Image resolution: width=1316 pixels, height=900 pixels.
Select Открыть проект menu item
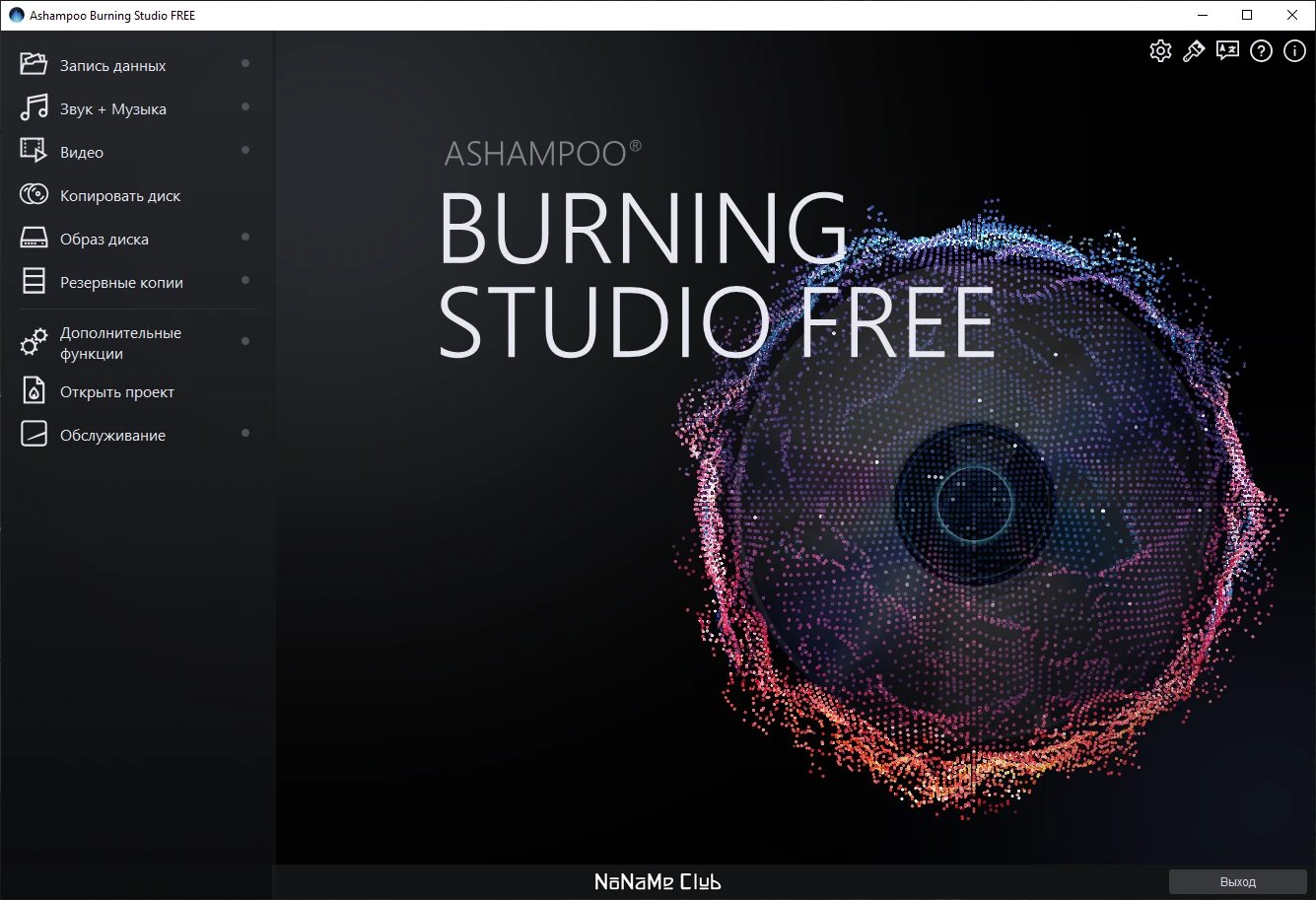[116, 392]
